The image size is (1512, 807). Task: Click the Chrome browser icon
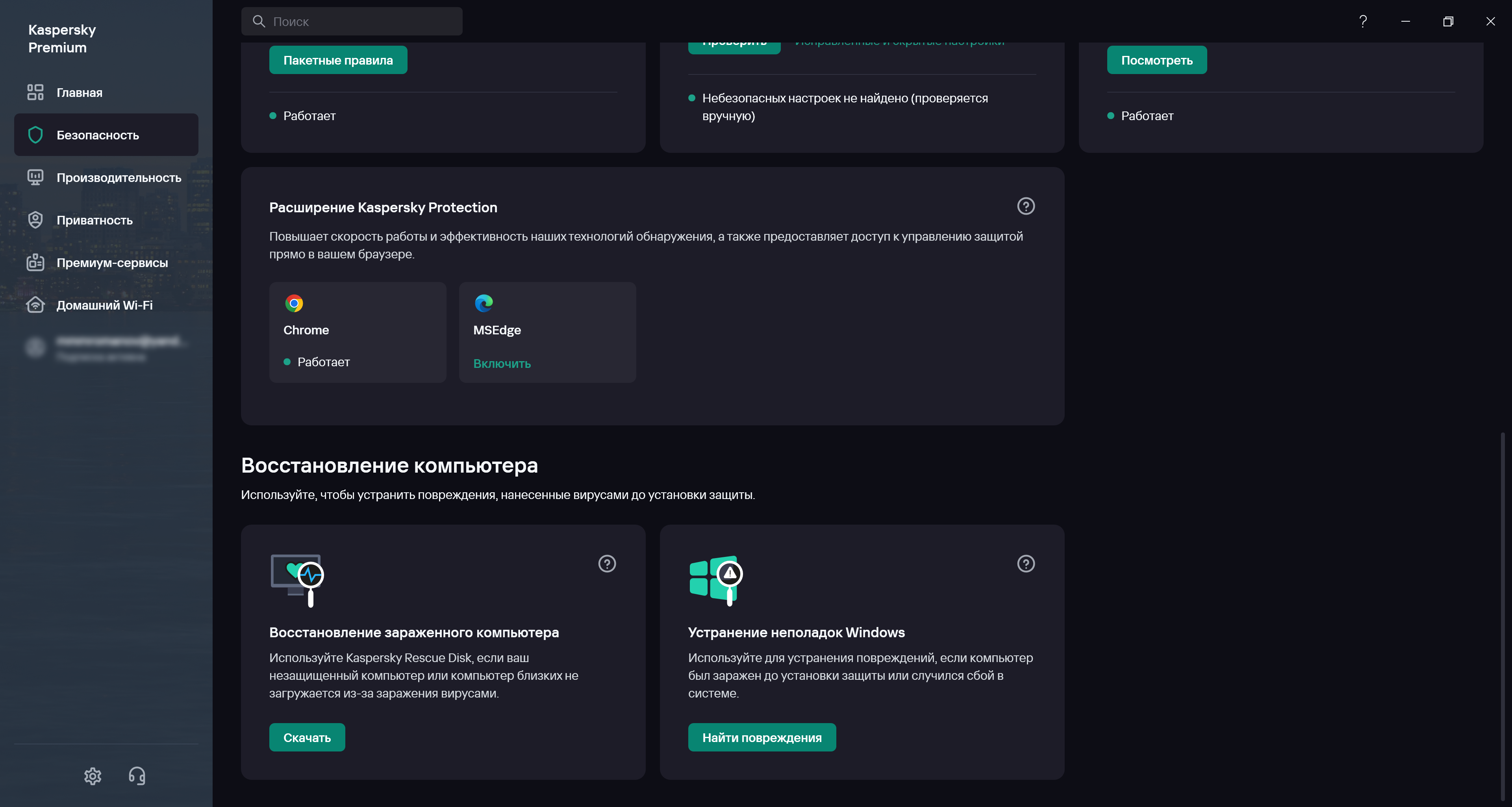click(x=294, y=303)
